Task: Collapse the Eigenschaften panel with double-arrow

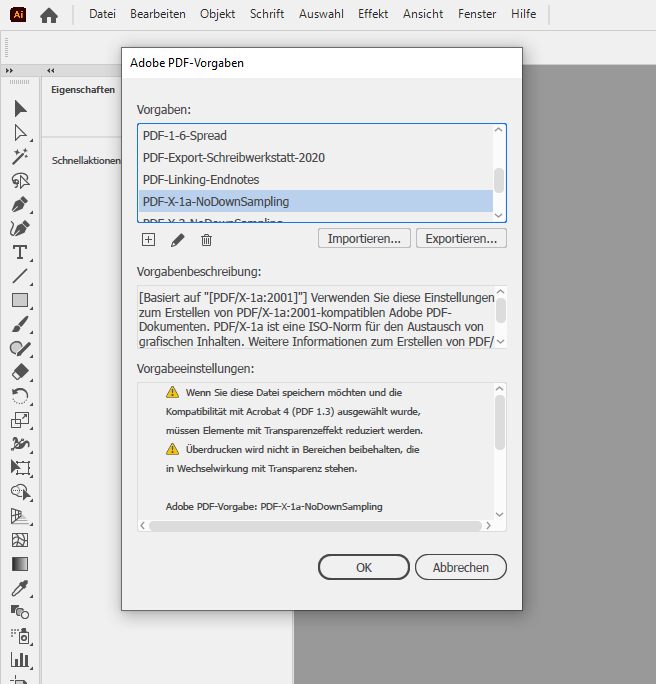Action: coord(51,70)
